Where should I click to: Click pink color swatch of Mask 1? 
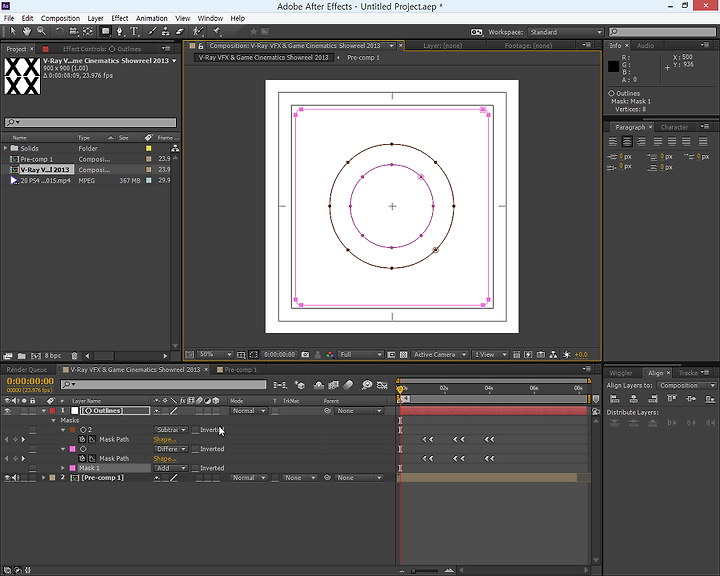[x=73, y=468]
